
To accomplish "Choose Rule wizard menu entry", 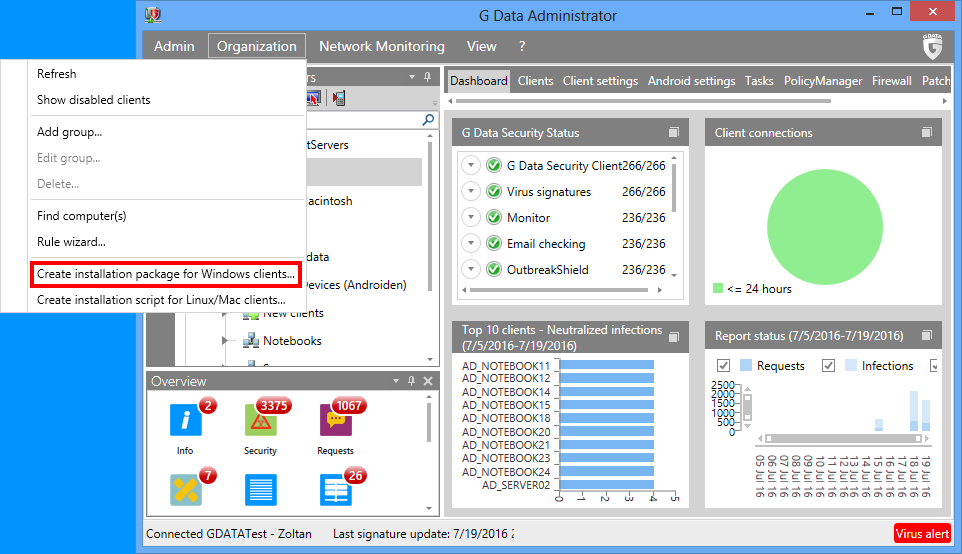I will point(71,242).
